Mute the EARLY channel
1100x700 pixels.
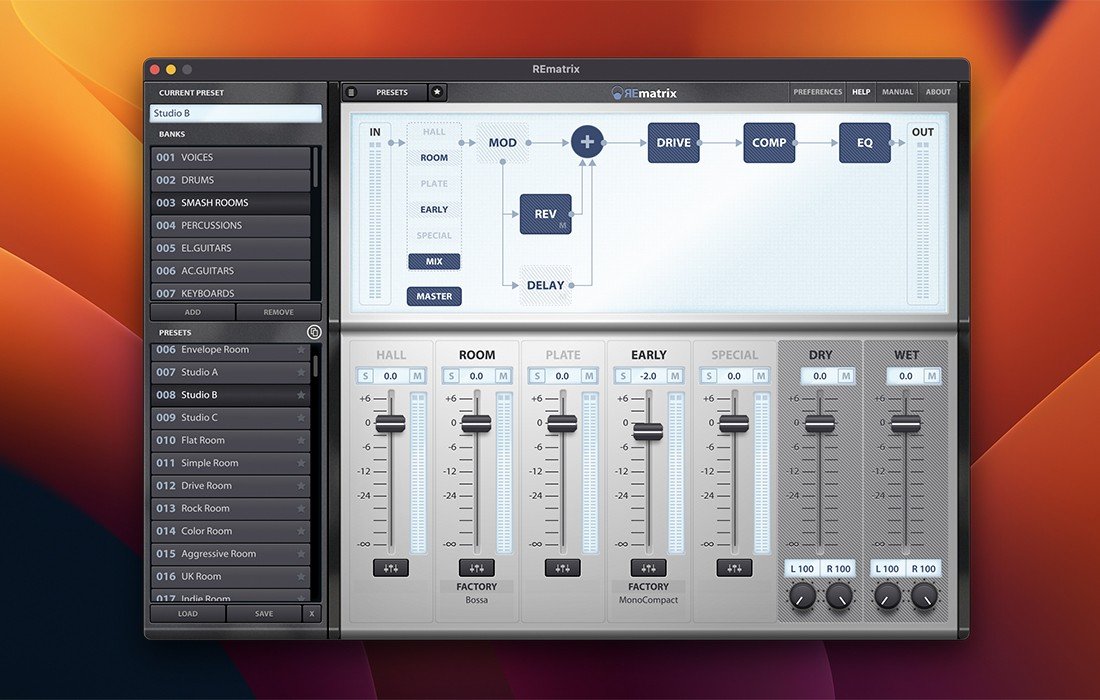(675, 376)
